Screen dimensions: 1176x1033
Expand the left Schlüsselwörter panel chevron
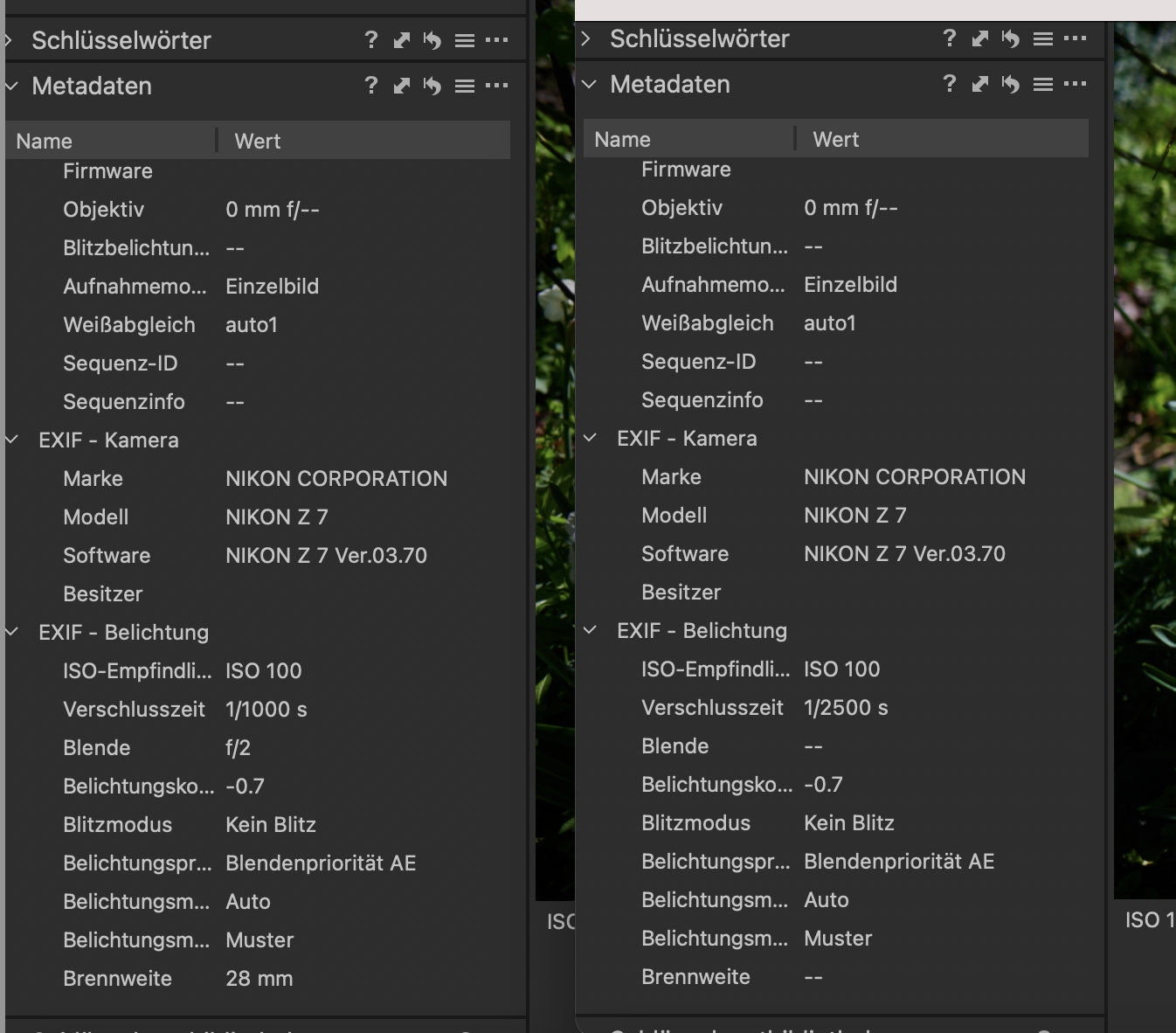point(10,40)
